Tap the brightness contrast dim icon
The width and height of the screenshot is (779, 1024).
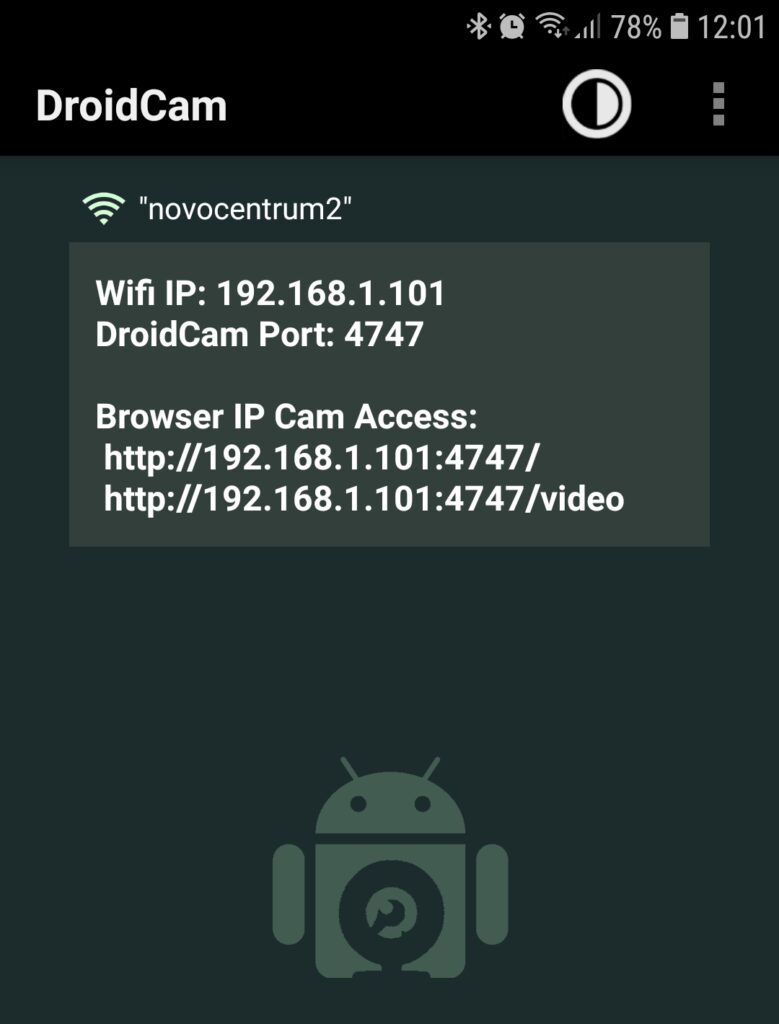coord(596,104)
